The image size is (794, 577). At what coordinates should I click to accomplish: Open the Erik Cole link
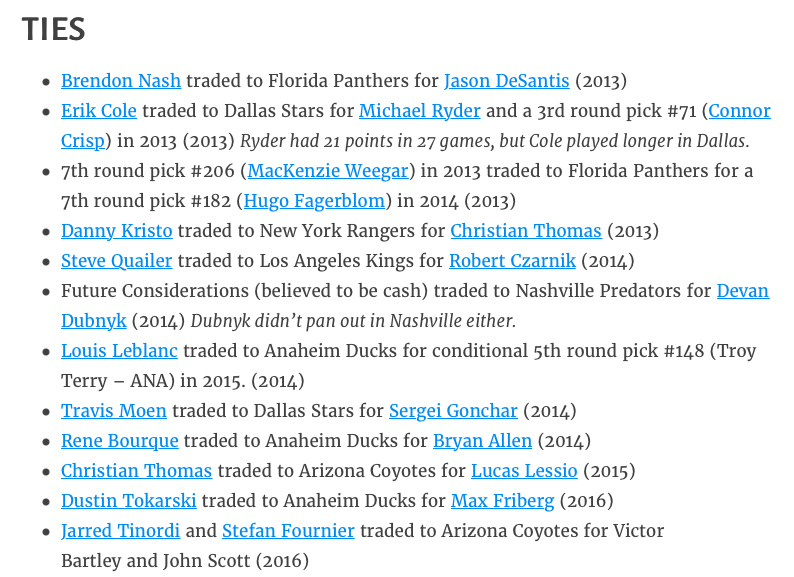coord(99,111)
